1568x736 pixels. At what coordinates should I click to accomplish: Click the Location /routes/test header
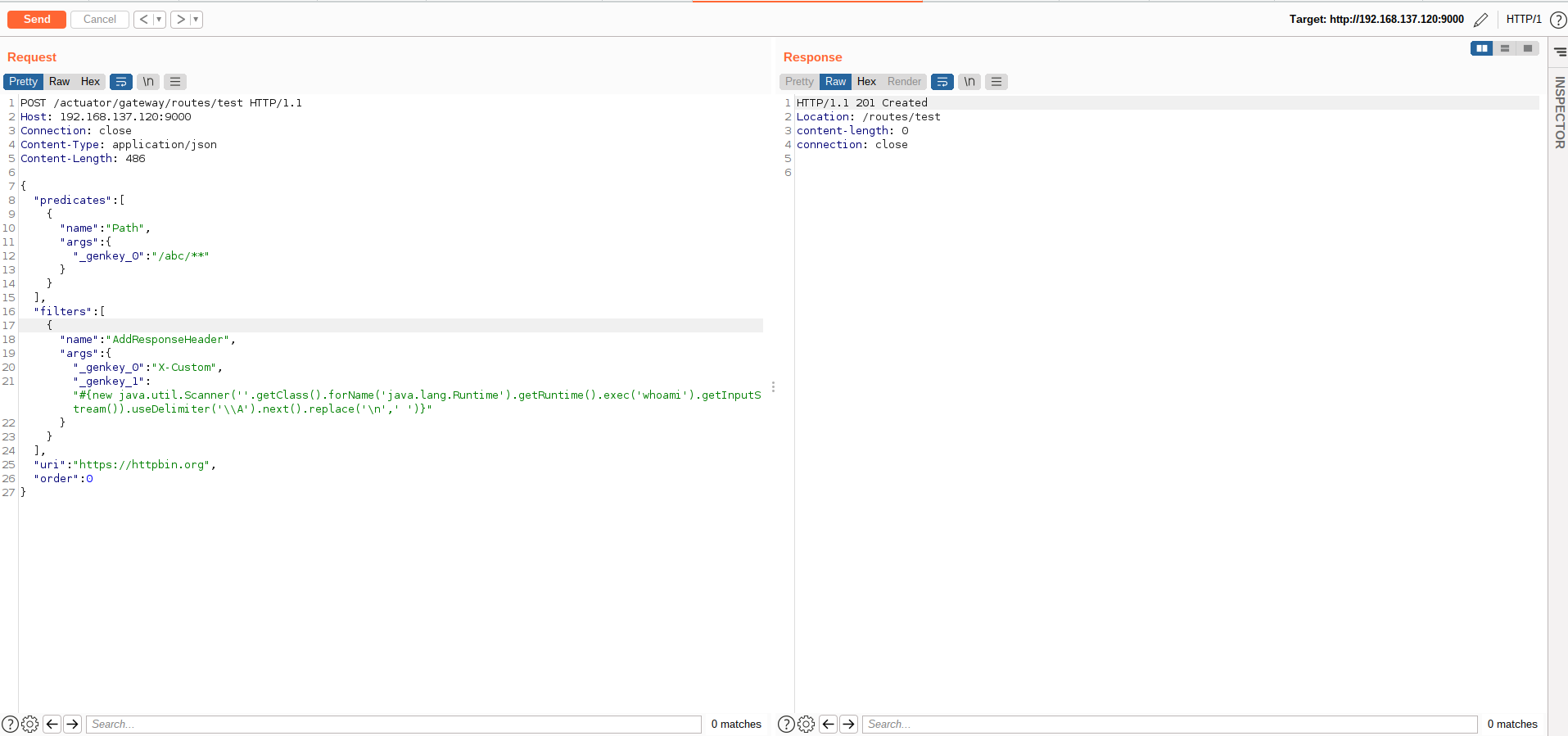point(869,117)
